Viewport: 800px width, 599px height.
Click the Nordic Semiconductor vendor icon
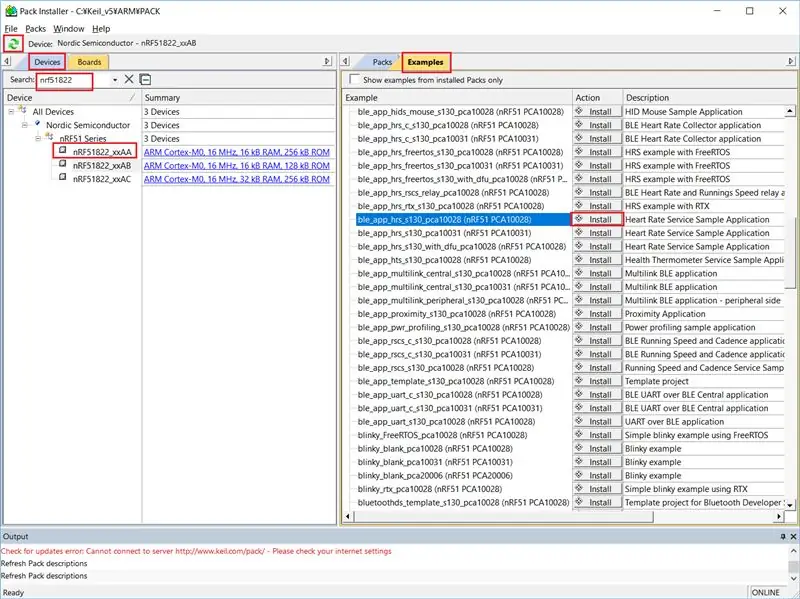(x=37, y=123)
